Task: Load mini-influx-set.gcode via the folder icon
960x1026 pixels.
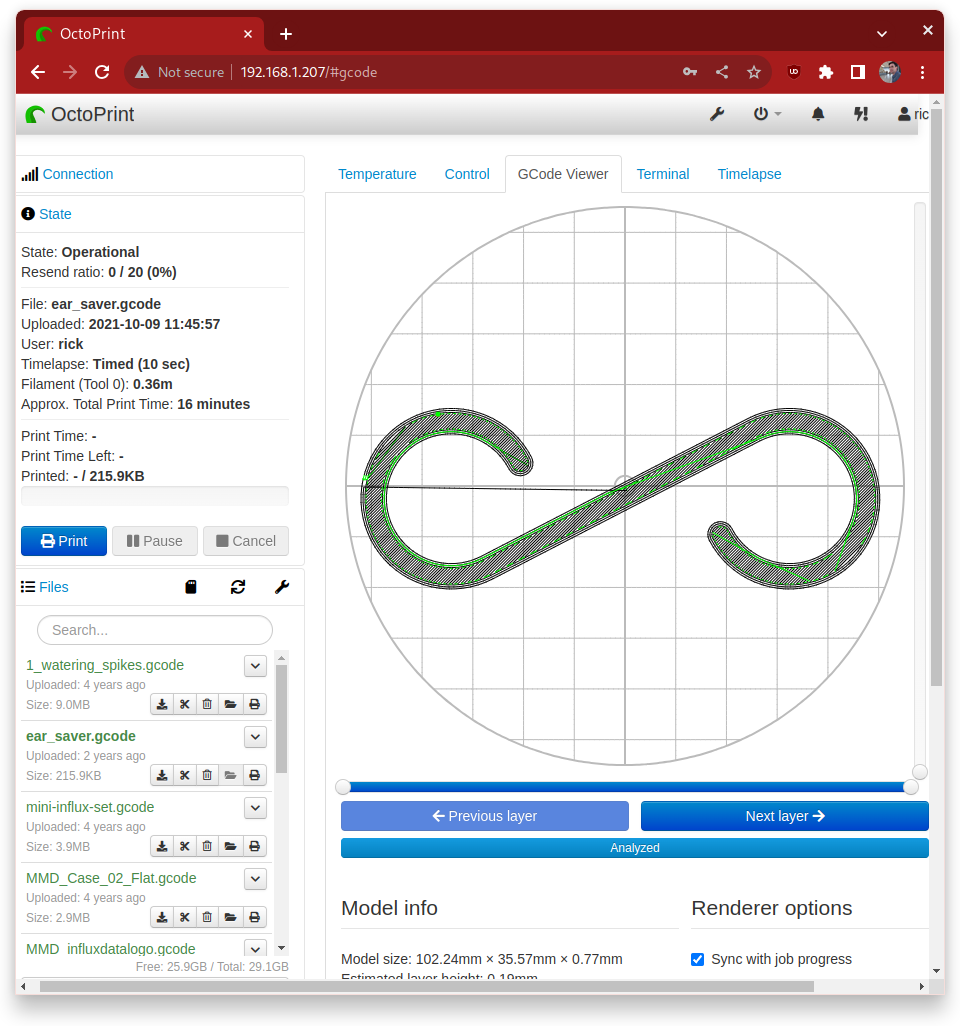Action: click(230, 846)
